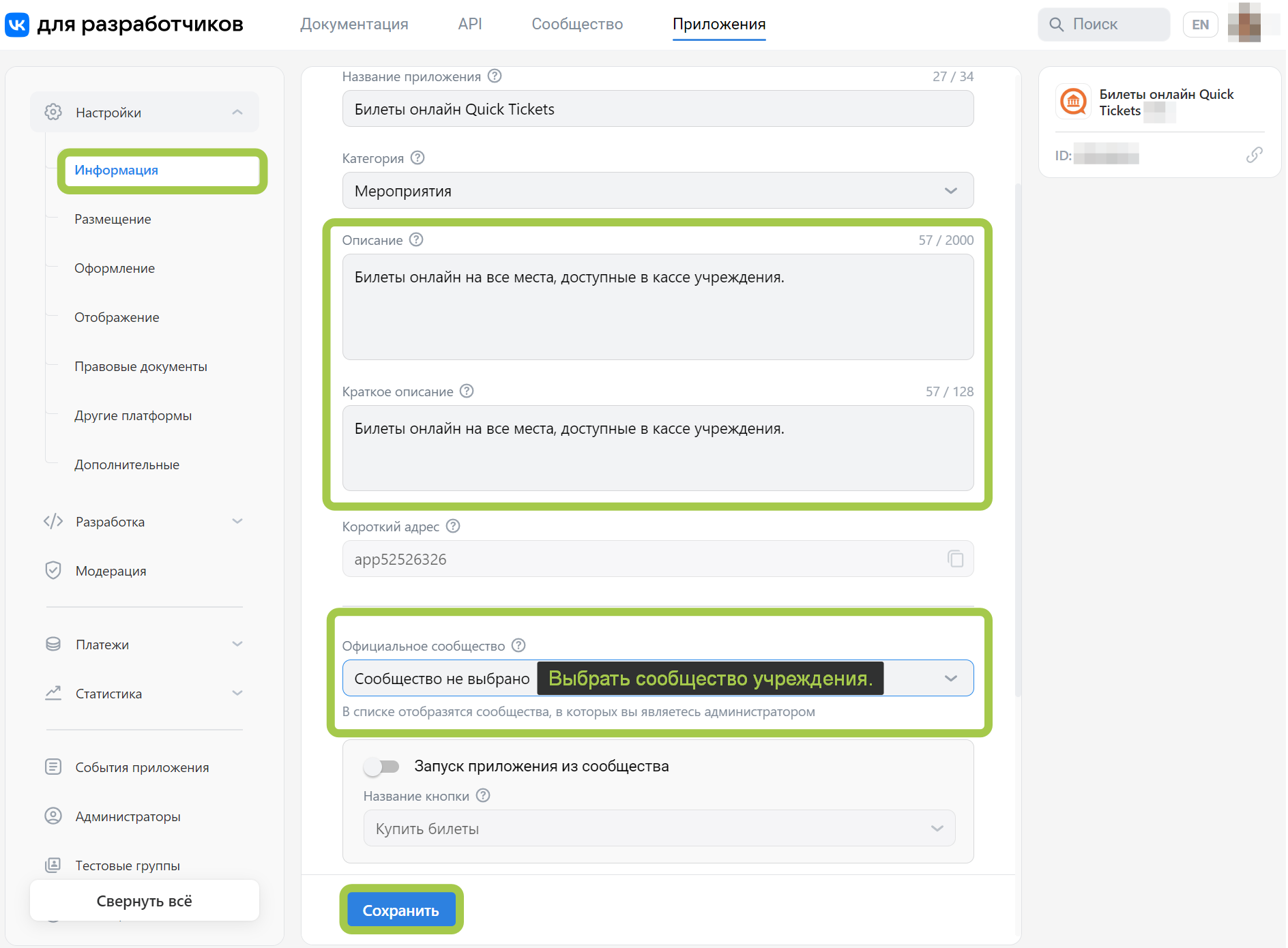This screenshot has height=948, width=1288.
Task: Select Размещение in the sidebar
Action: (113, 219)
